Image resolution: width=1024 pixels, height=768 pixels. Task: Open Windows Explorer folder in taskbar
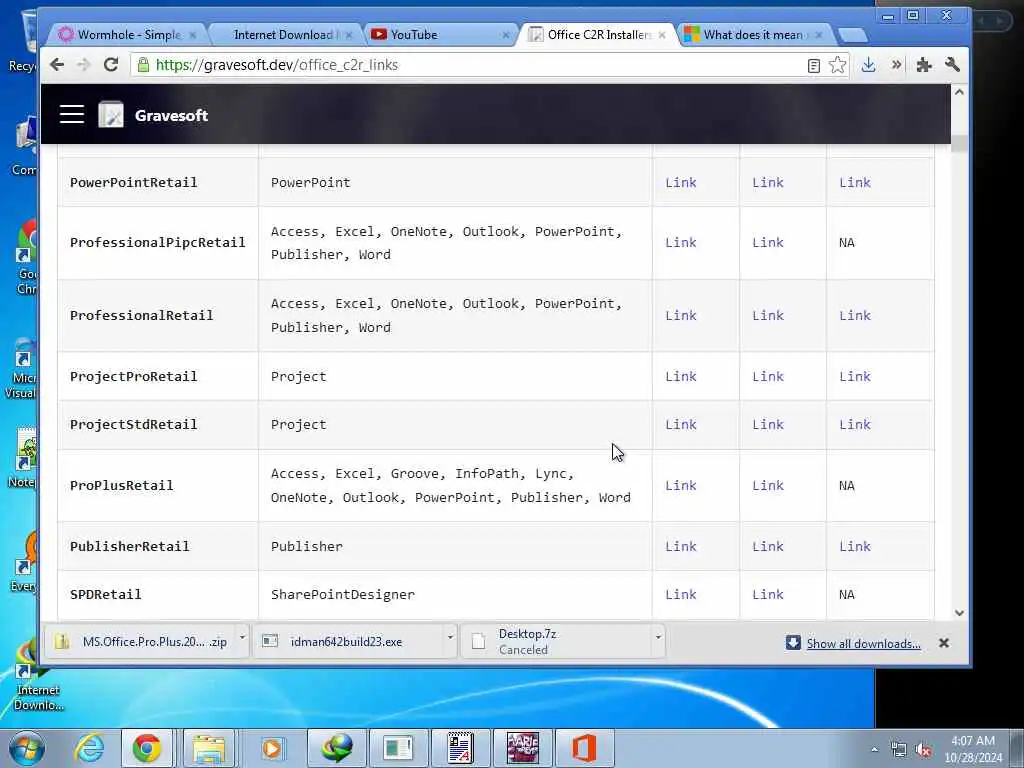point(209,748)
